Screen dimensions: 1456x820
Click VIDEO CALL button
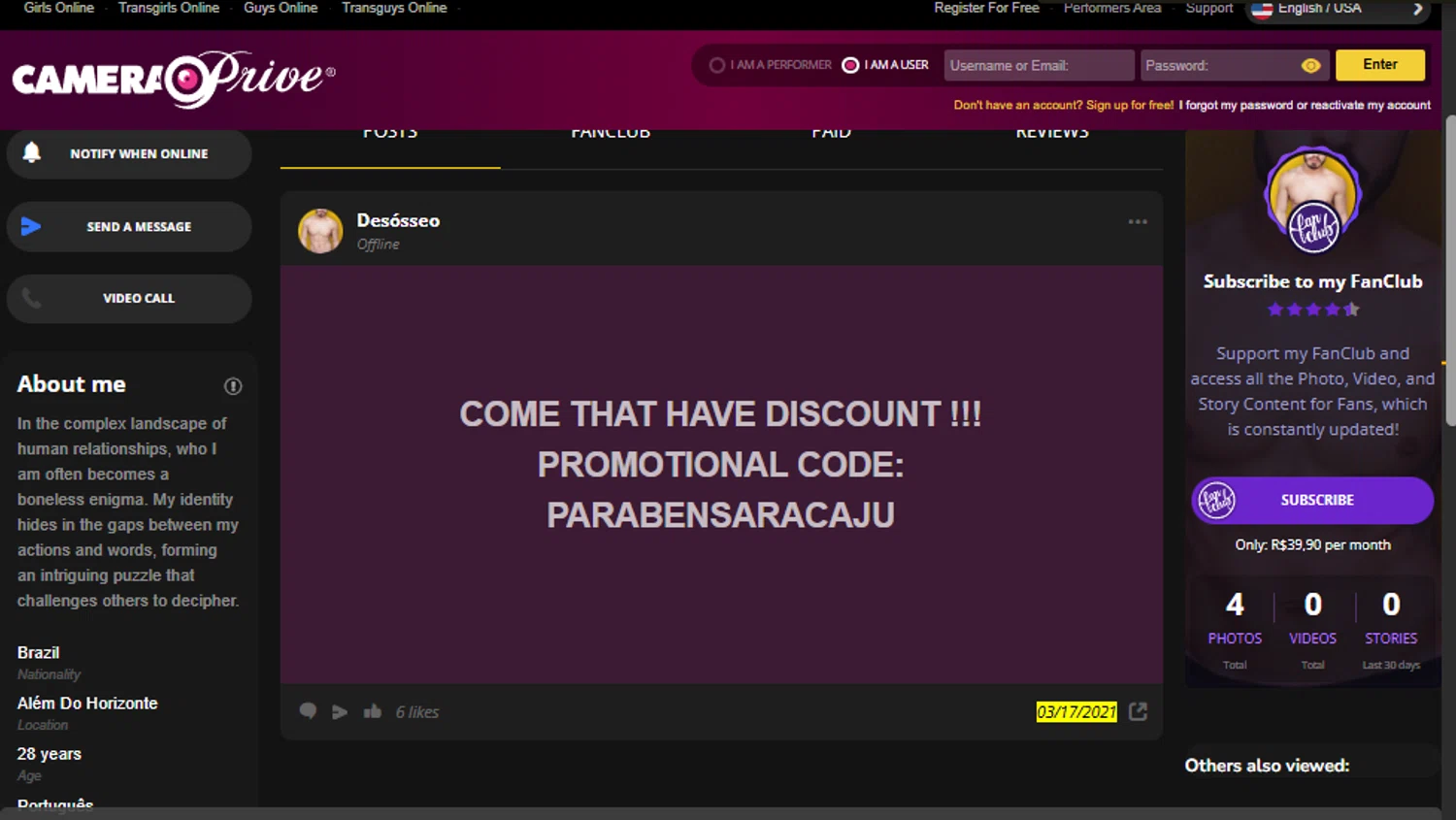pyautogui.click(x=129, y=298)
